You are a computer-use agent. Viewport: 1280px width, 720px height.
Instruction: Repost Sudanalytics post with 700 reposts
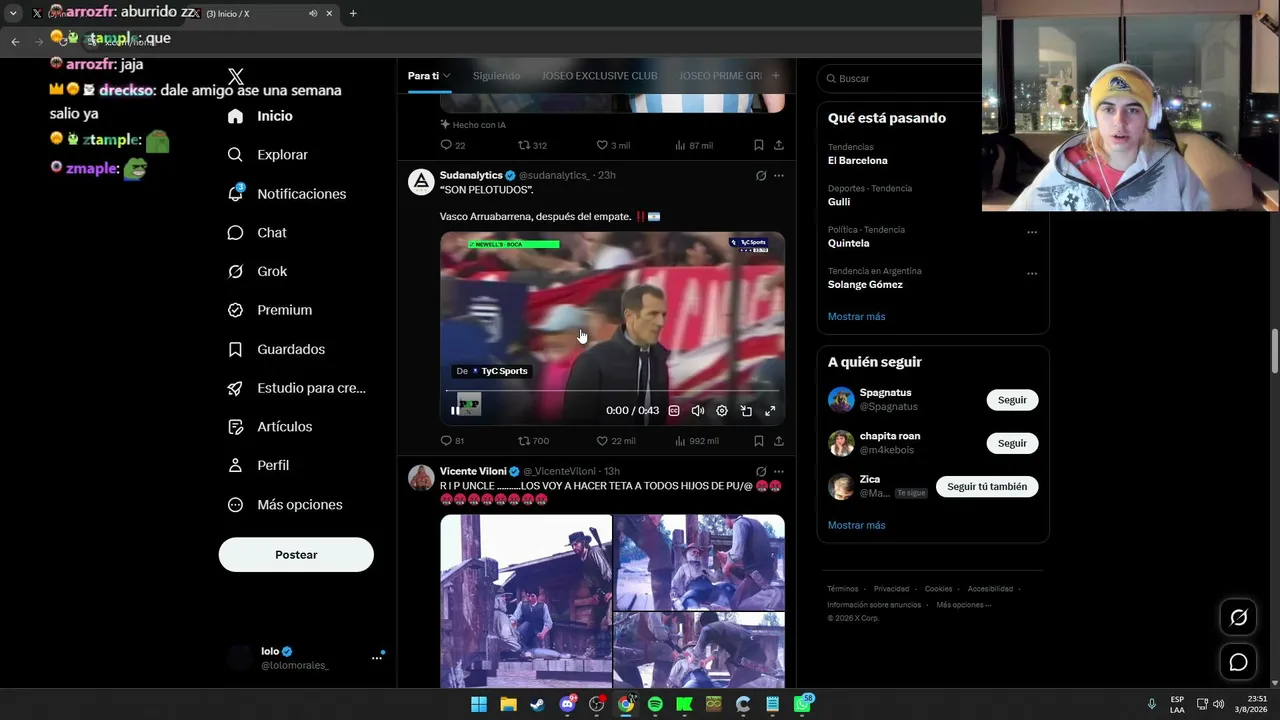(x=523, y=441)
